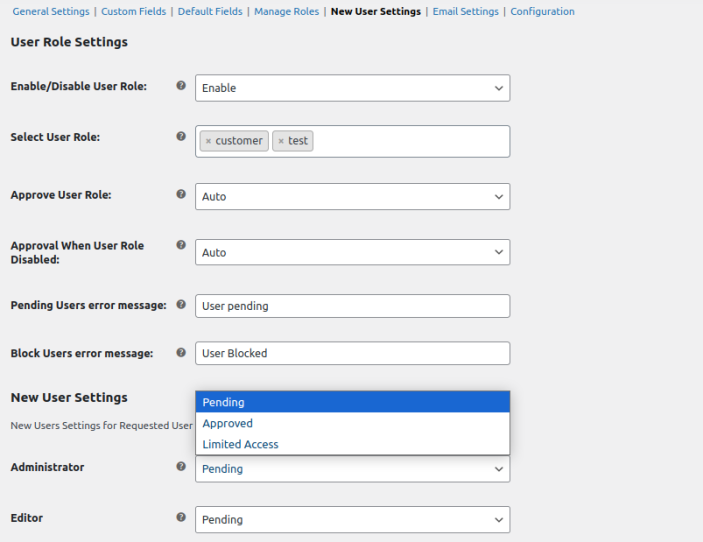Choose Limited Access in dropdown list
Image resolution: width=703 pixels, height=542 pixels.
click(x=240, y=444)
